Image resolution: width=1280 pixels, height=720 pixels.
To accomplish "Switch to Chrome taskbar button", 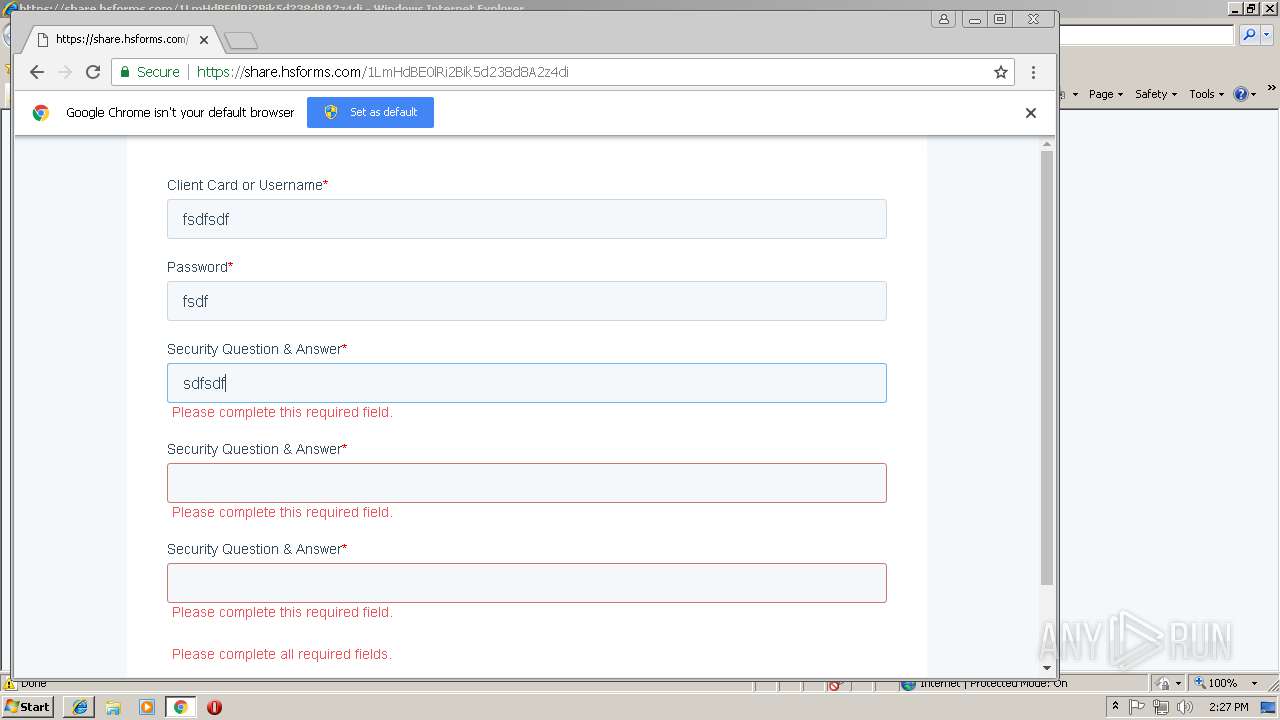I will tap(181, 707).
